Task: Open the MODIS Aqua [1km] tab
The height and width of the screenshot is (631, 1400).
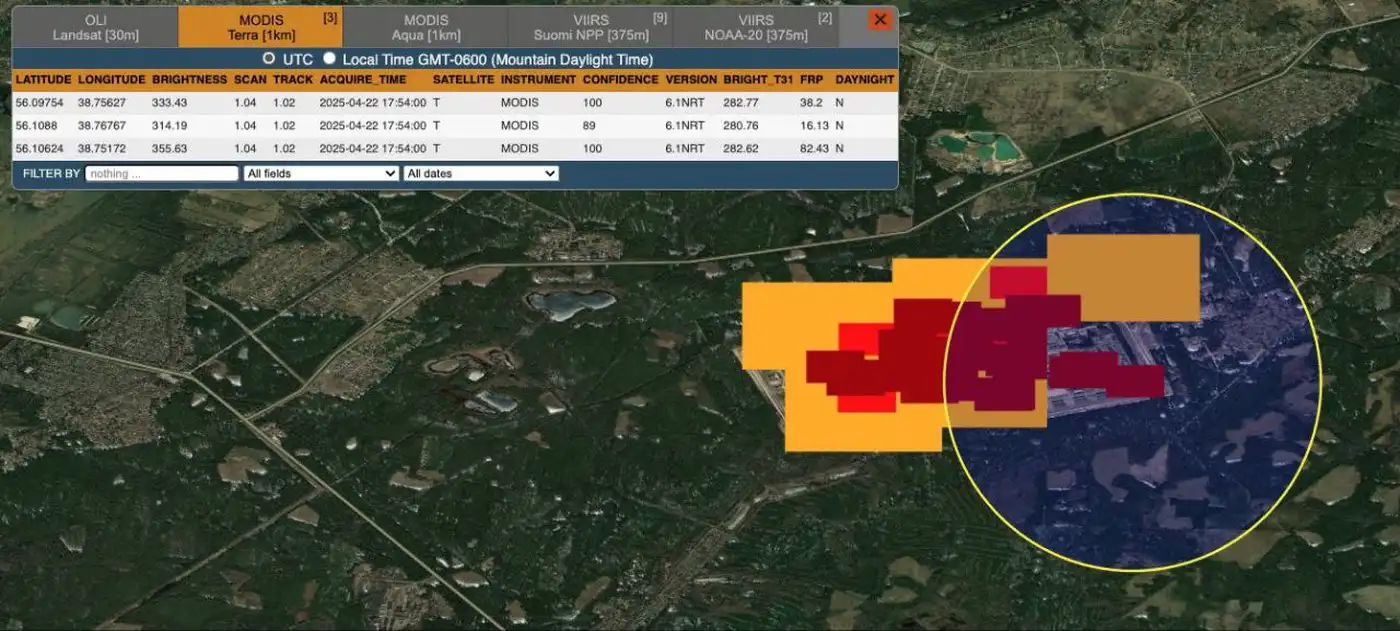Action: [426, 27]
